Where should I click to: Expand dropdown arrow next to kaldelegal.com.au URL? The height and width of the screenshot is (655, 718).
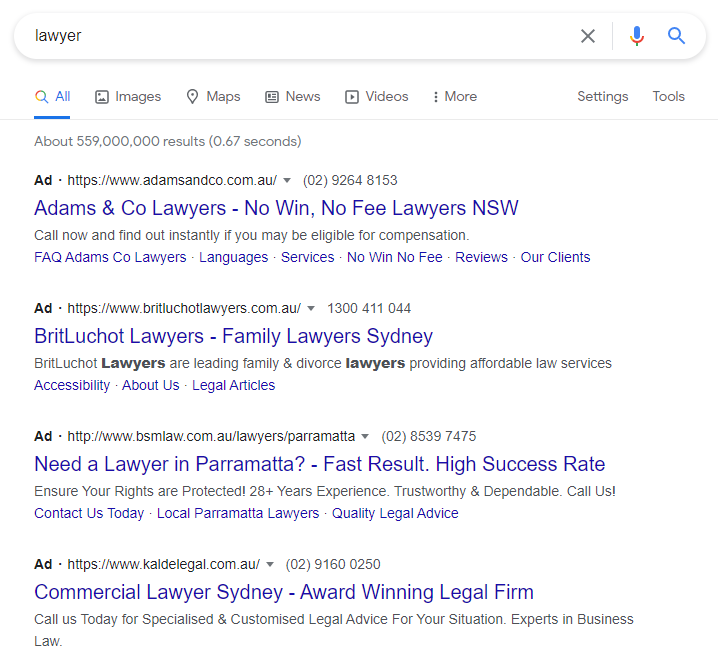[x=270, y=564]
